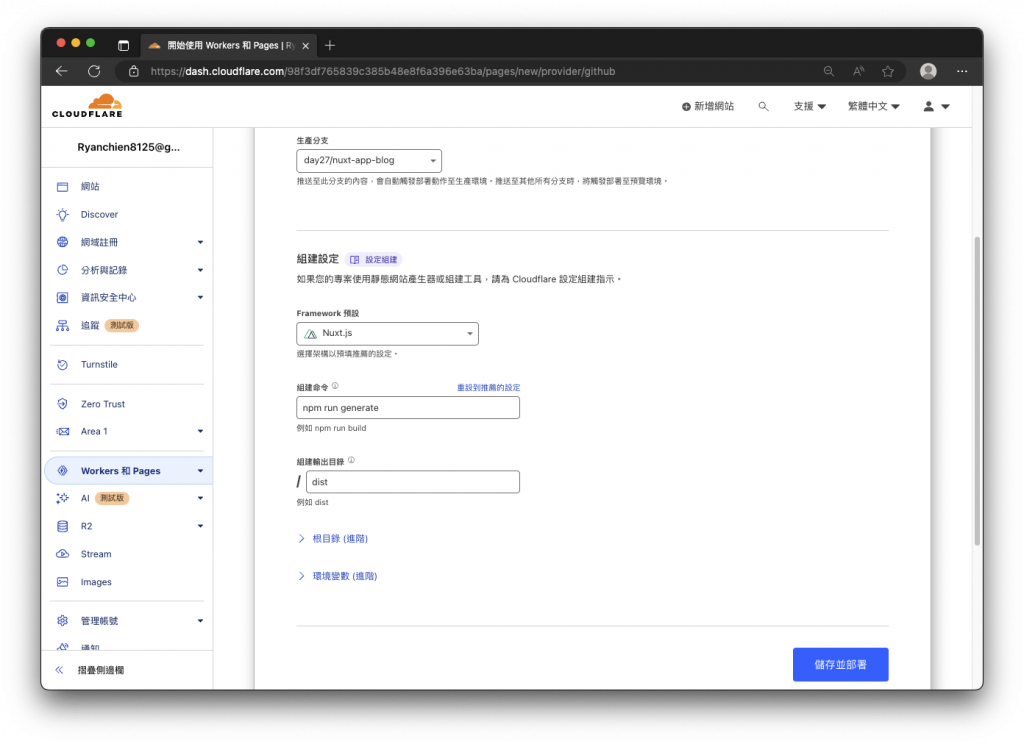Screen dimensions: 1024x744
Task: Collapse the Workers 和 Pages section arrow
Action: (200, 471)
